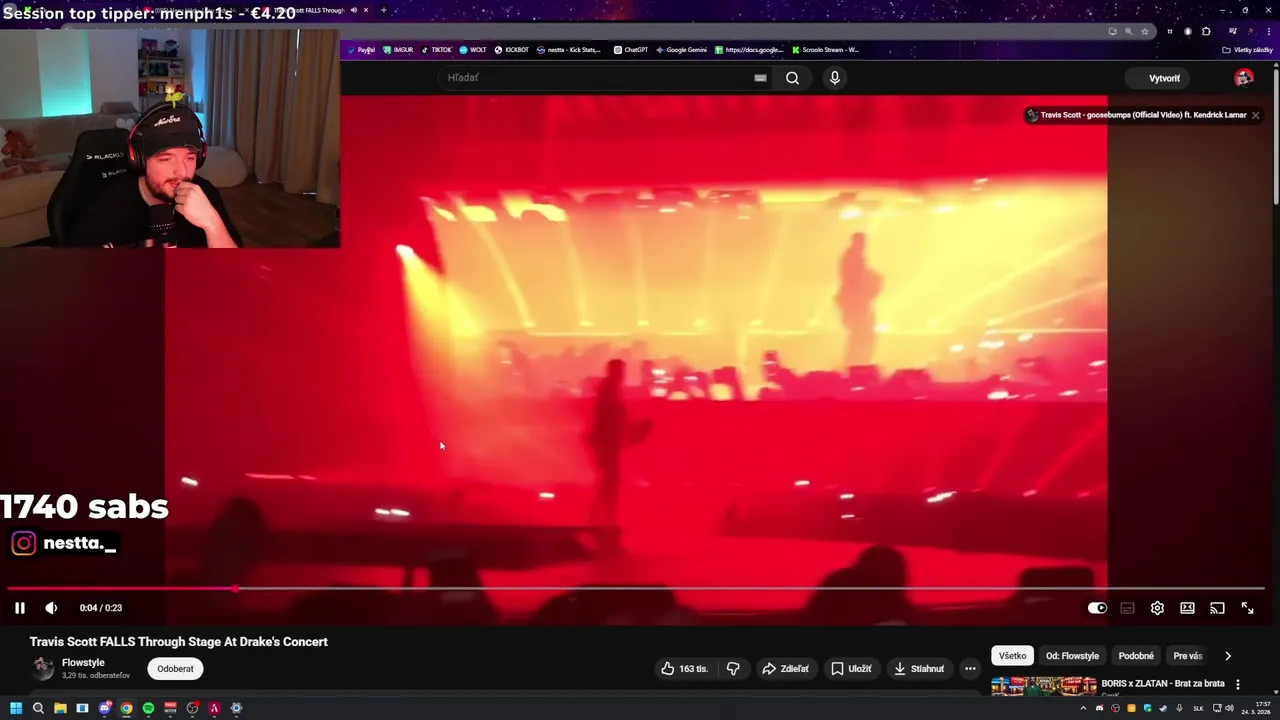Open the Windows Start menu

tap(16, 708)
